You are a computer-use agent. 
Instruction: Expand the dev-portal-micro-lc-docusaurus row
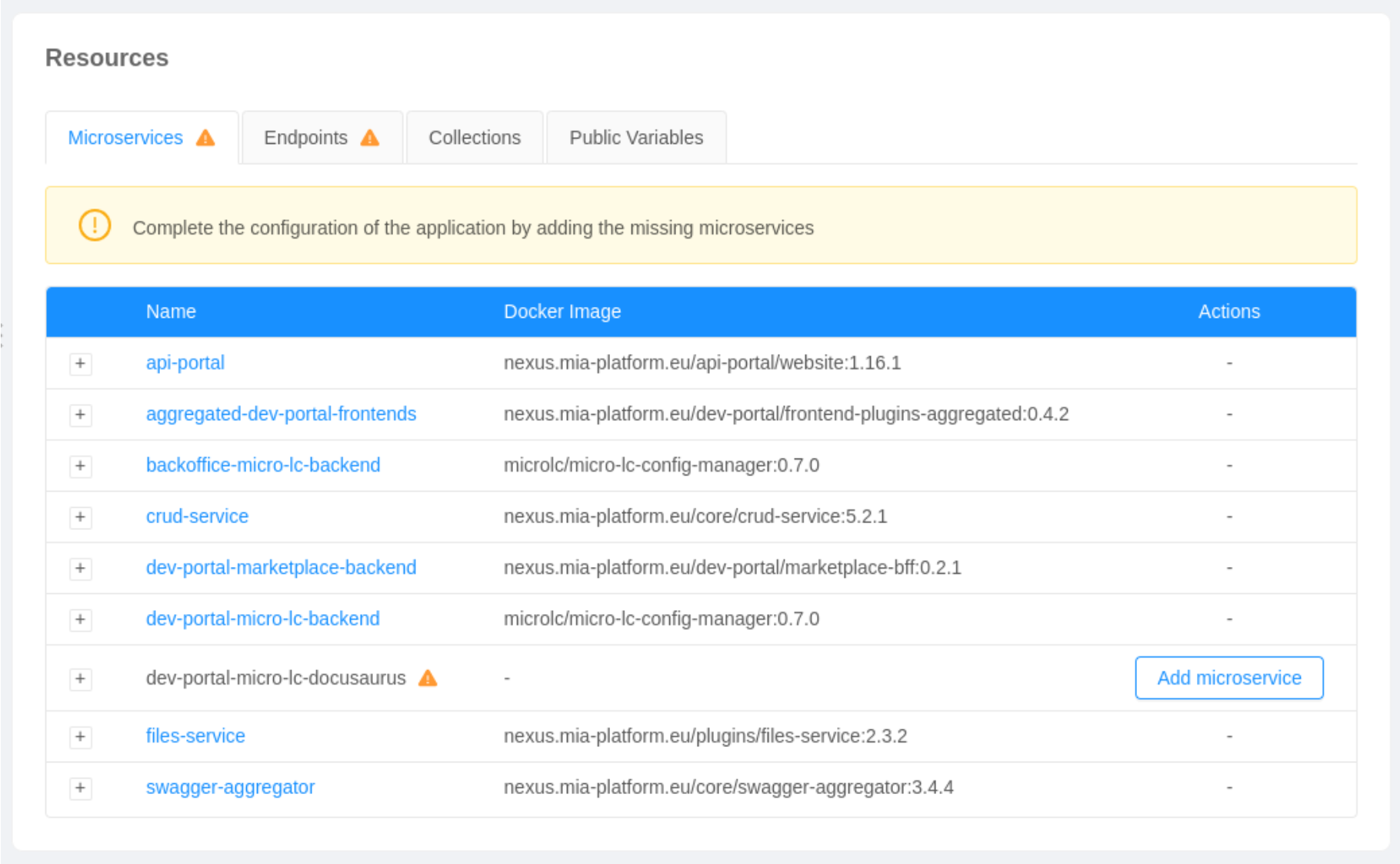pos(80,679)
